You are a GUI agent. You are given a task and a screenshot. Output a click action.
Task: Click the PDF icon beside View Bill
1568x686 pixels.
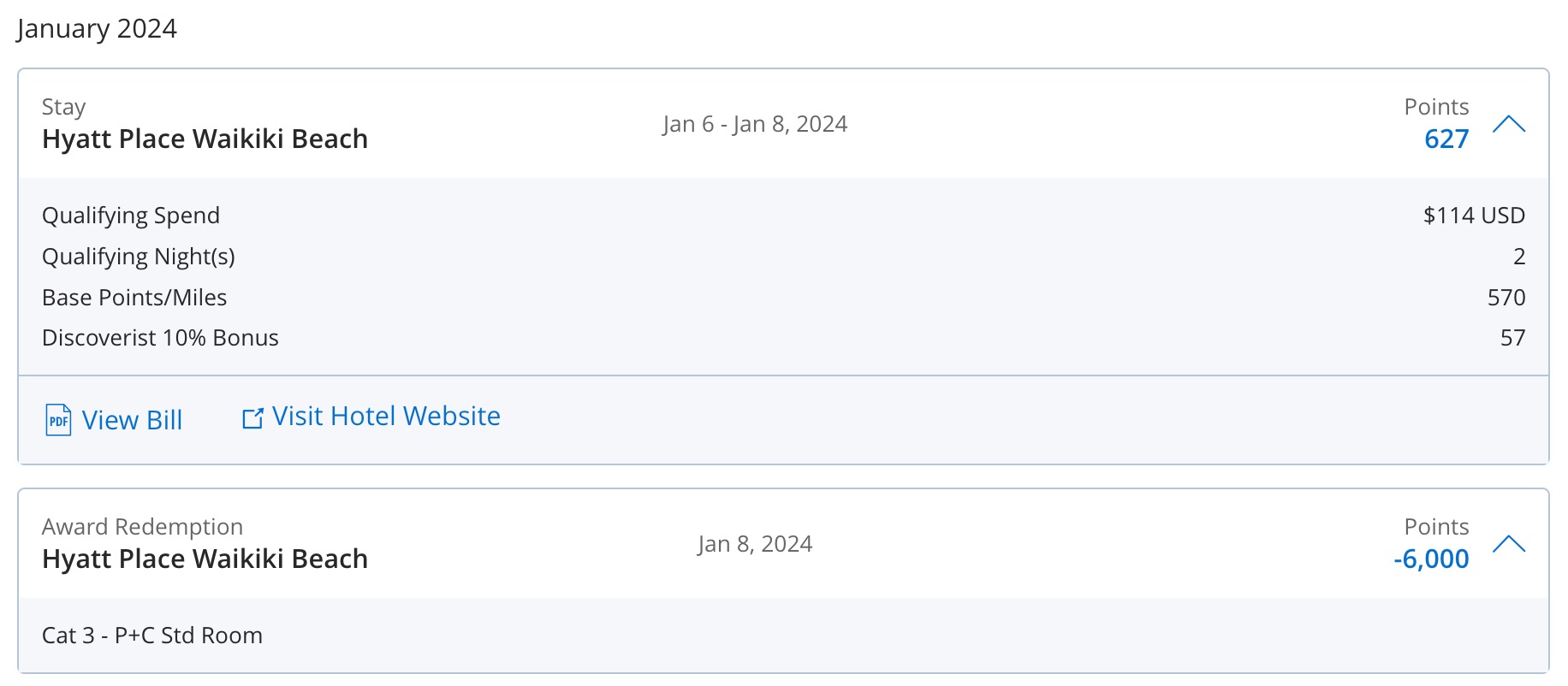[58, 420]
